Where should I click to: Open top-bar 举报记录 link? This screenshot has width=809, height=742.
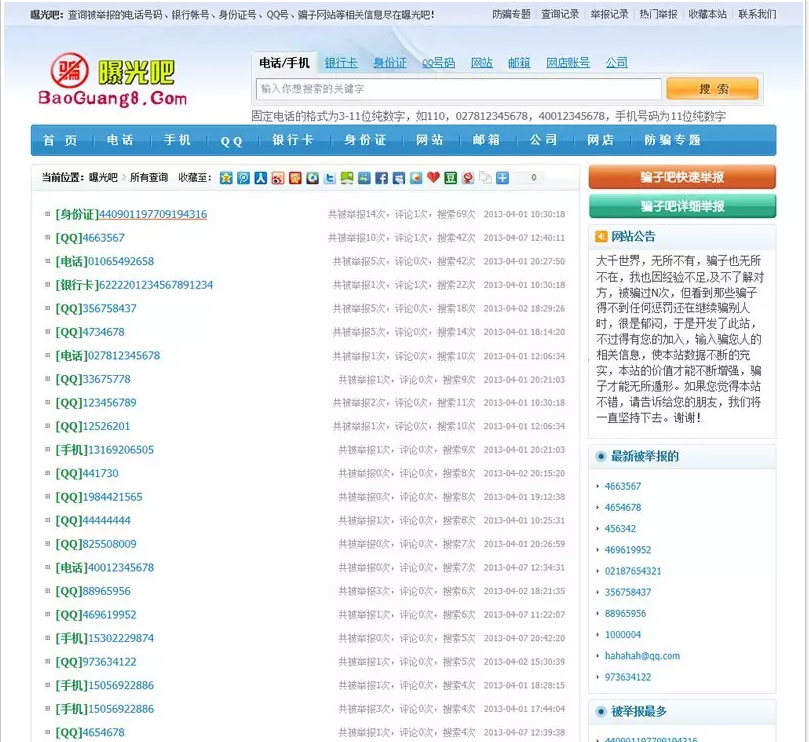(x=610, y=14)
